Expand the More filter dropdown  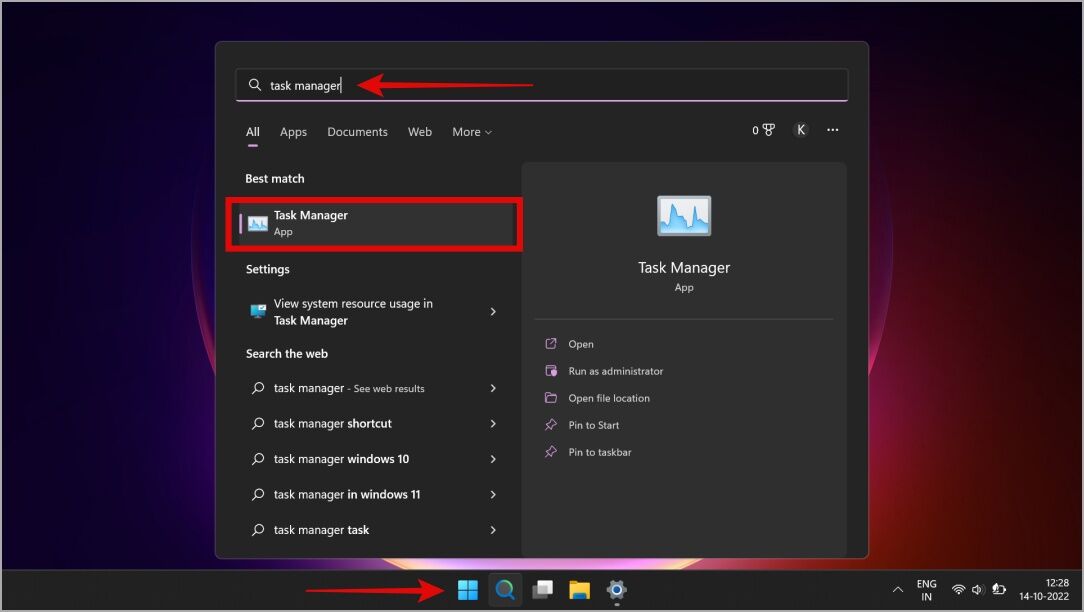(x=472, y=131)
